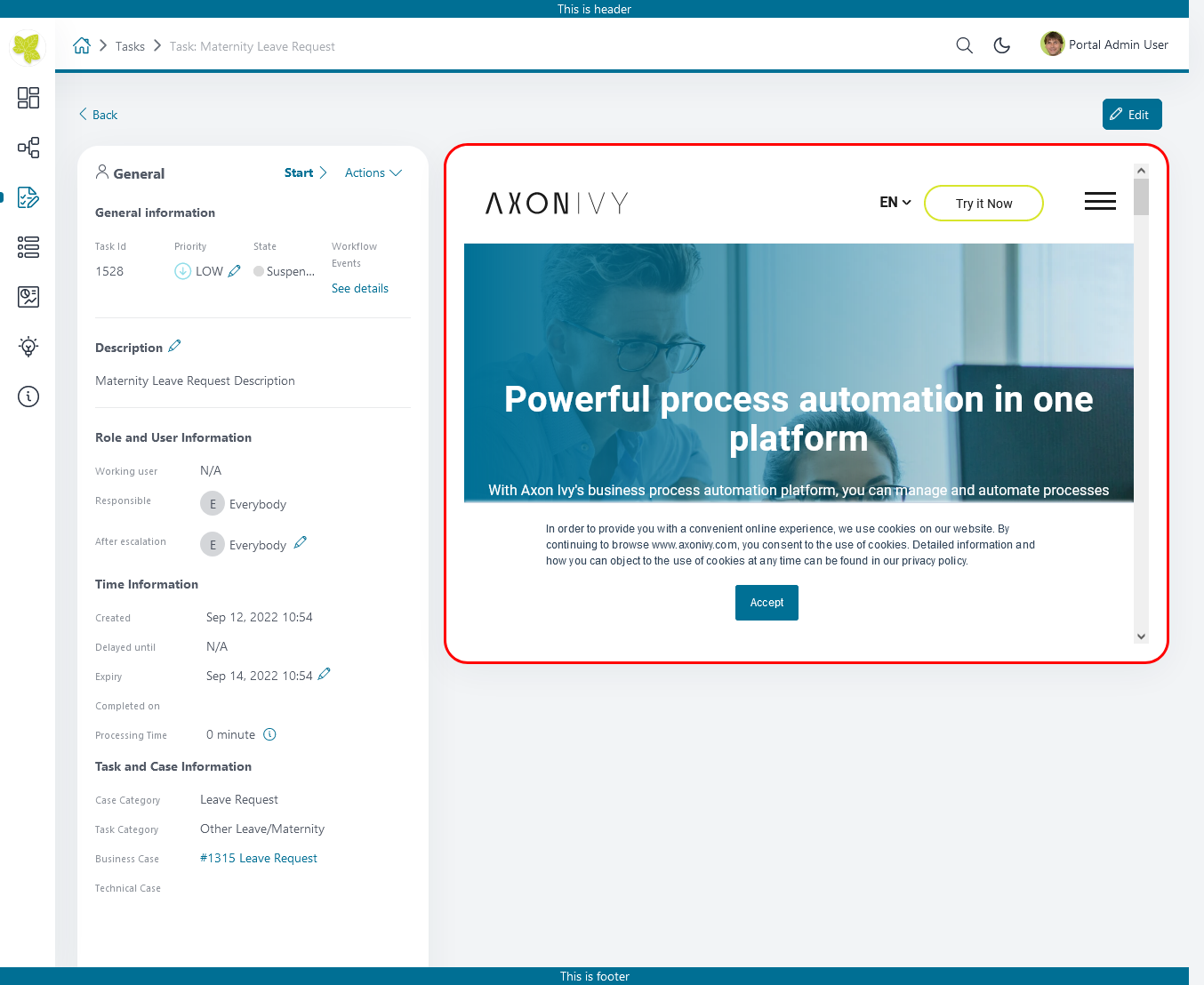Click Edit button
This screenshot has width=1204, height=985.
1132,115
